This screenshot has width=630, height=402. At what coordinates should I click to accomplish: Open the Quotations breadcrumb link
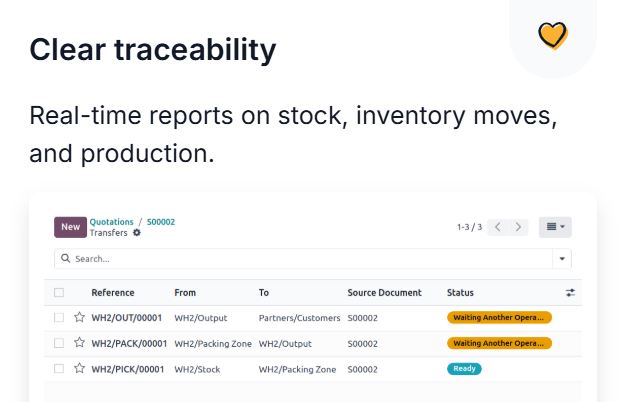111,222
